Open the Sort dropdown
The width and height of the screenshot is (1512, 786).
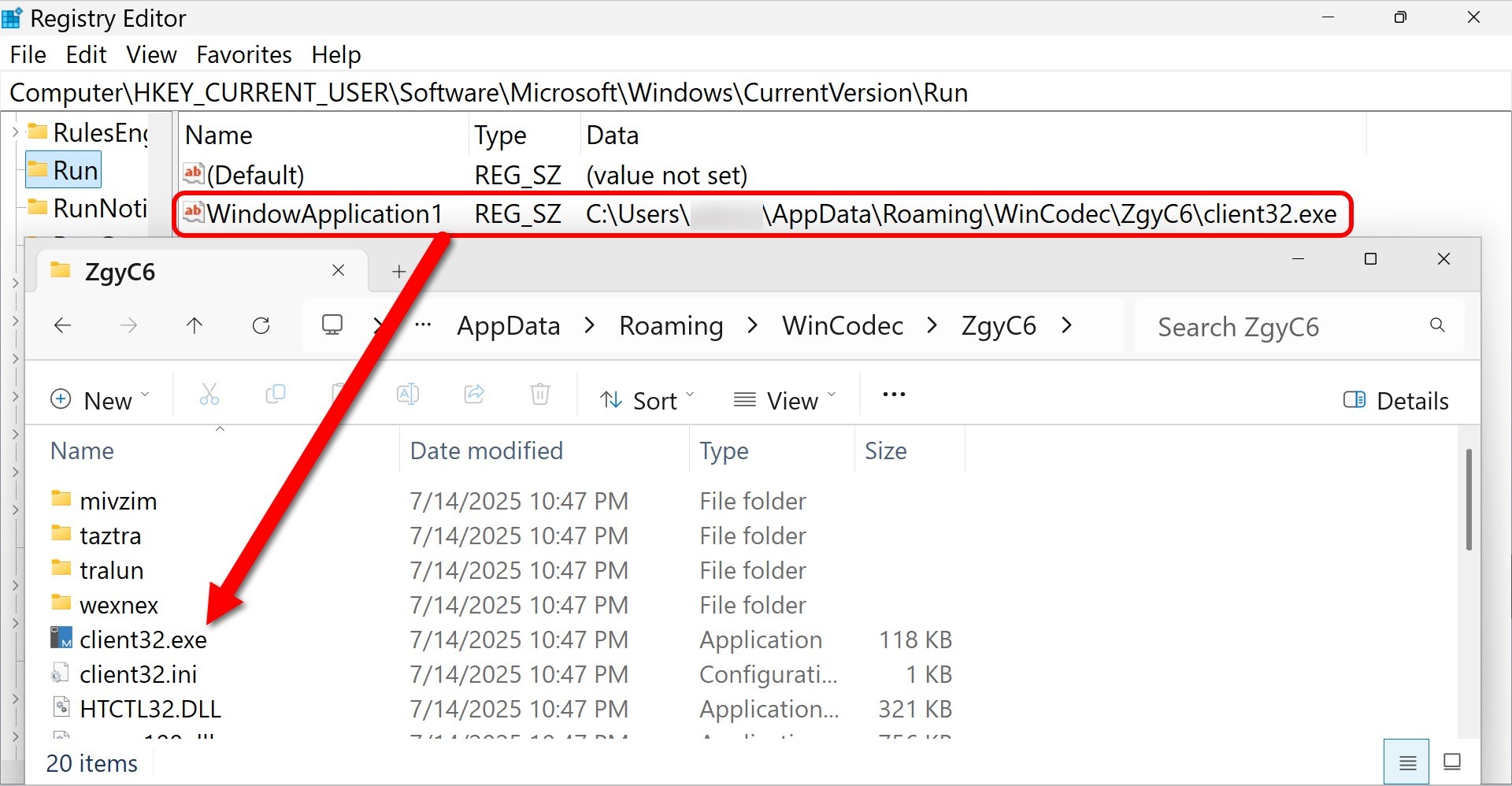tap(647, 400)
